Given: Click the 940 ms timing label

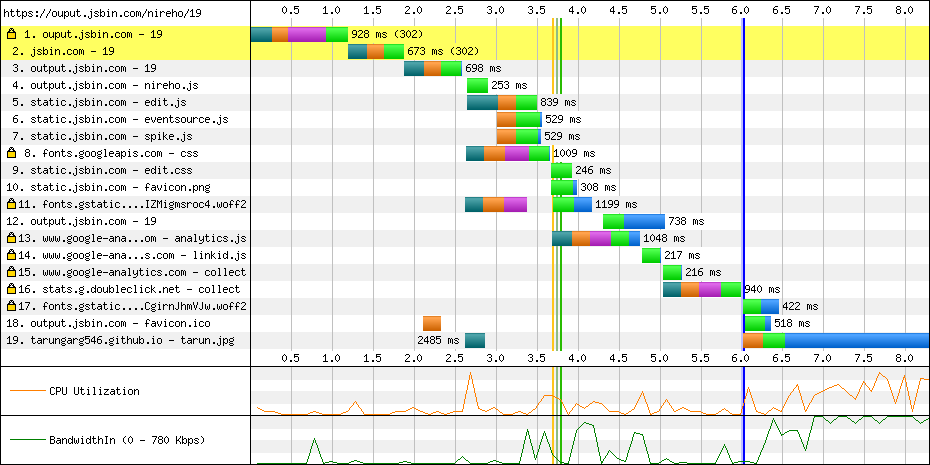Looking at the screenshot, I should (762, 289).
